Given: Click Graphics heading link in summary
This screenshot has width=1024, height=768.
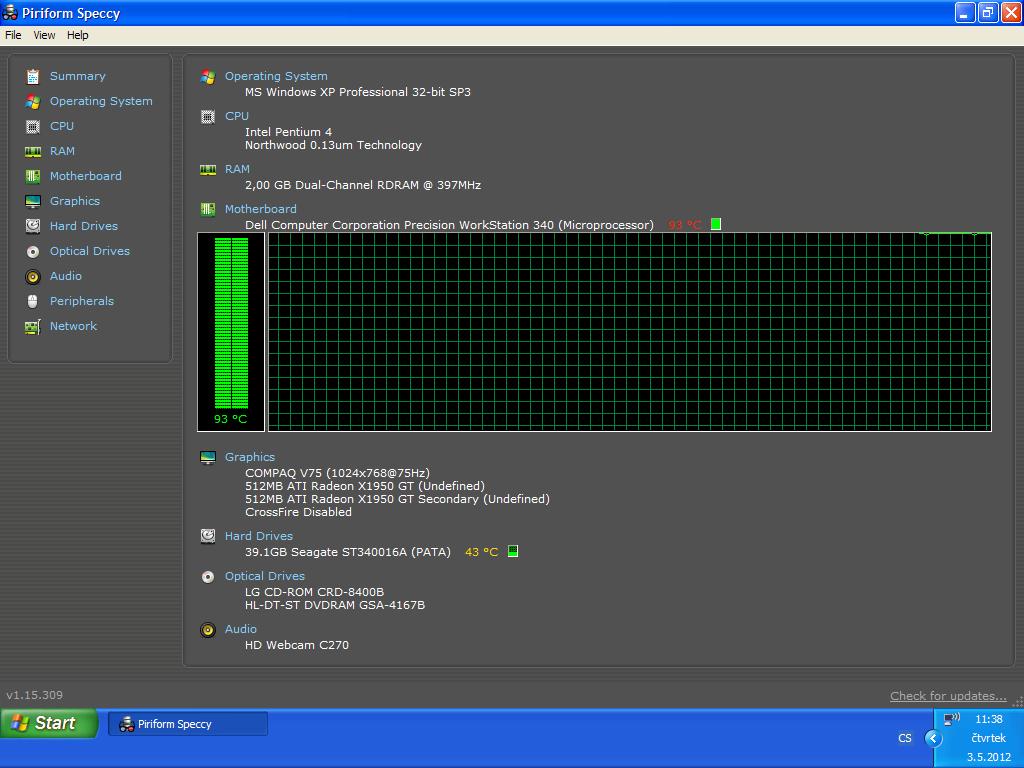Looking at the screenshot, I should point(249,457).
